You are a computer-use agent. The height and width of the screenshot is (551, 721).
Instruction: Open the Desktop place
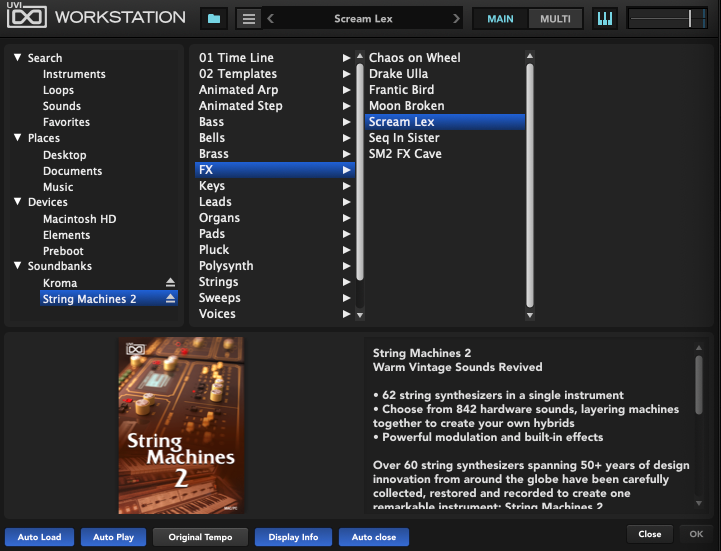point(65,155)
